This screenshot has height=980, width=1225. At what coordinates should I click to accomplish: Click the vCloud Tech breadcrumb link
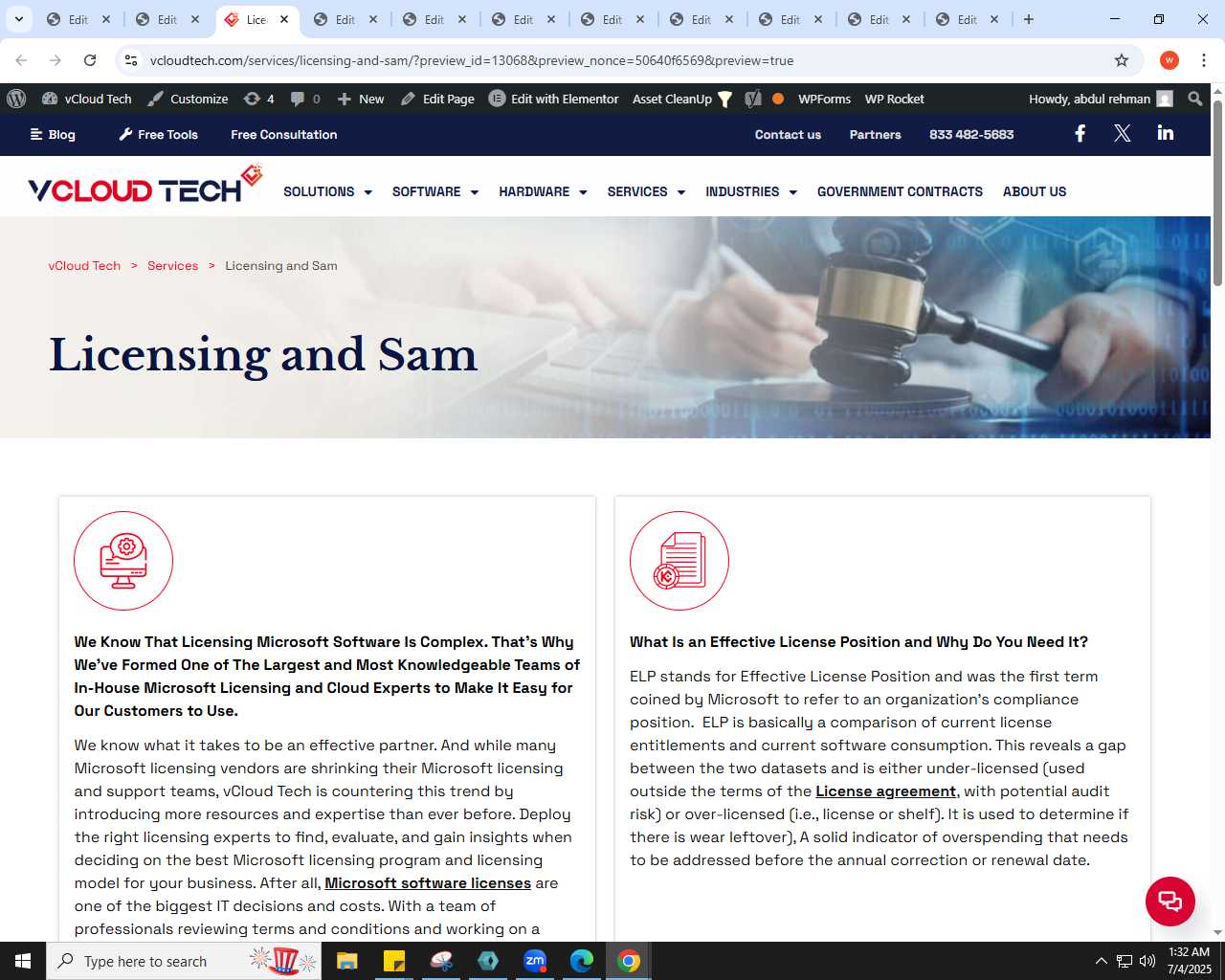[x=84, y=266]
